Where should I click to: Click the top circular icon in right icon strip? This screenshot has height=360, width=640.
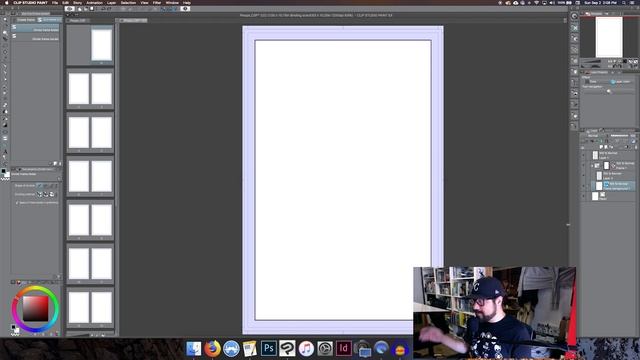(574, 16)
